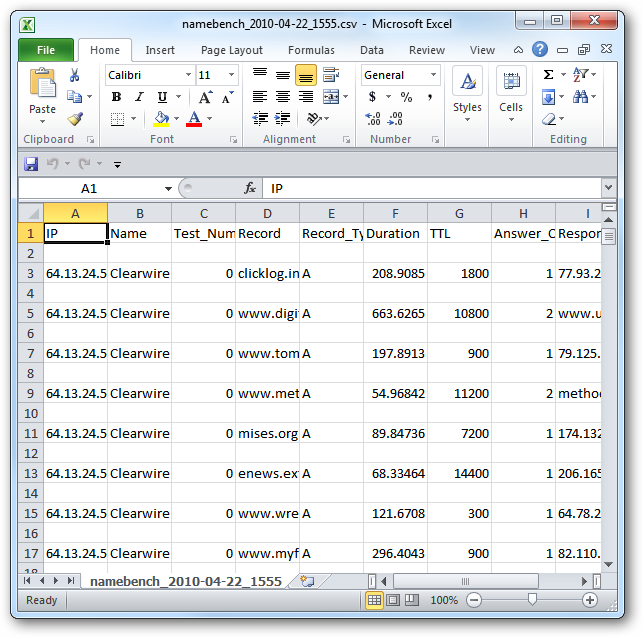The image size is (643, 637).
Task: Click the Sort & Filter icon
Action: pyautogui.click(x=580, y=75)
